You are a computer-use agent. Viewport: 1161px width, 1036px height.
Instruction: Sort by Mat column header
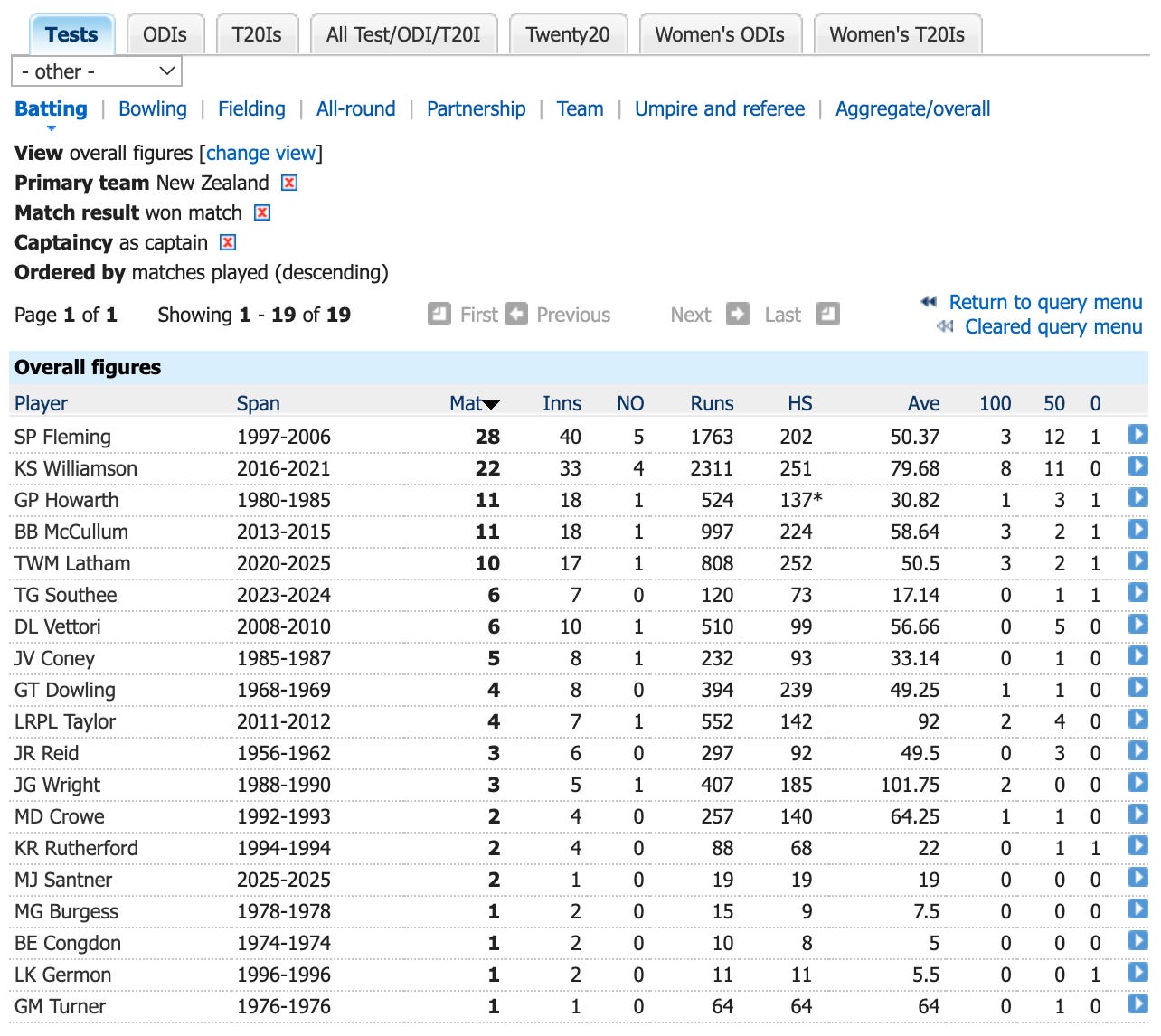click(474, 403)
